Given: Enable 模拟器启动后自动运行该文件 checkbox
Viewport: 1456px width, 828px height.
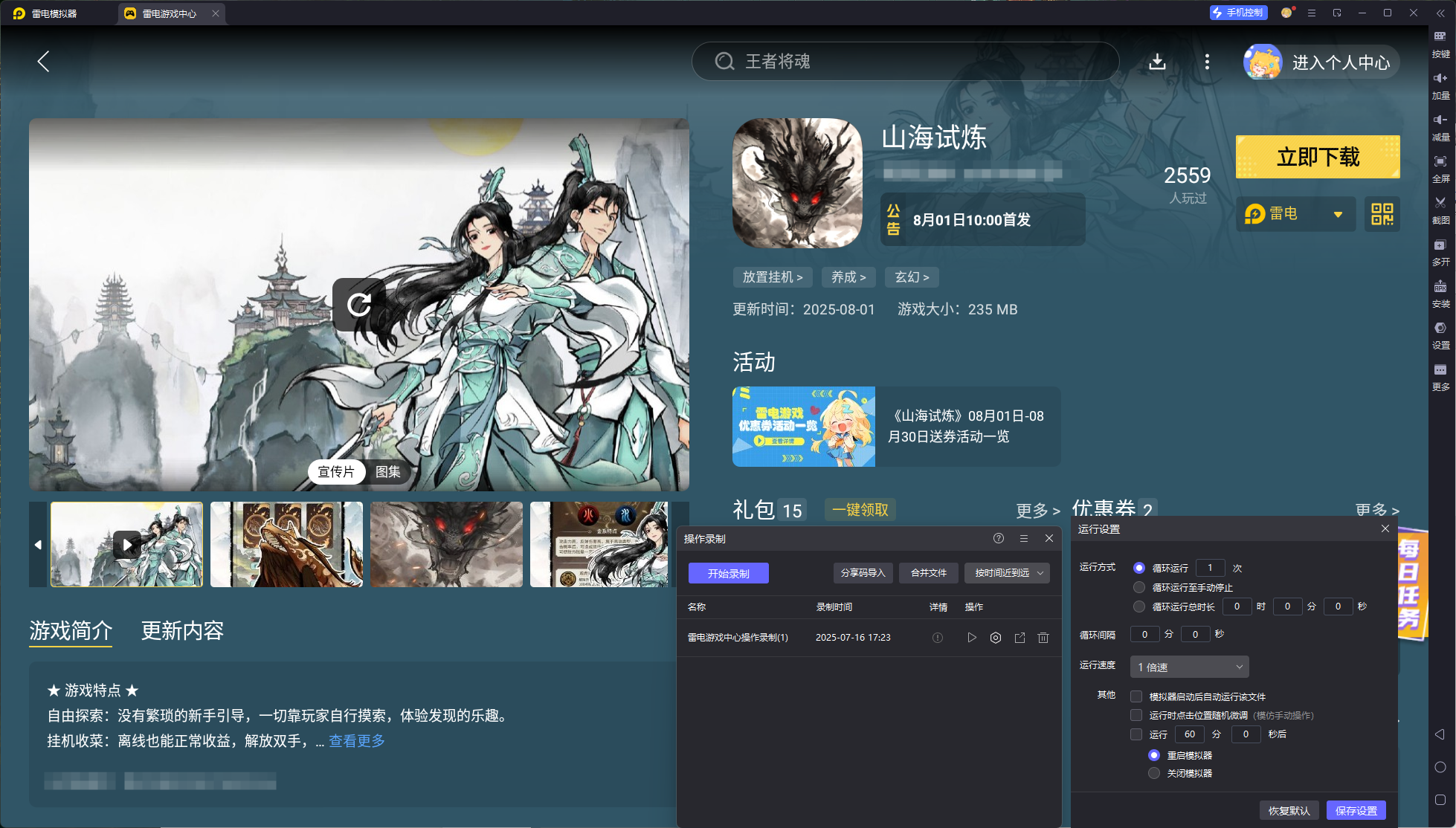Looking at the screenshot, I should (x=1136, y=696).
